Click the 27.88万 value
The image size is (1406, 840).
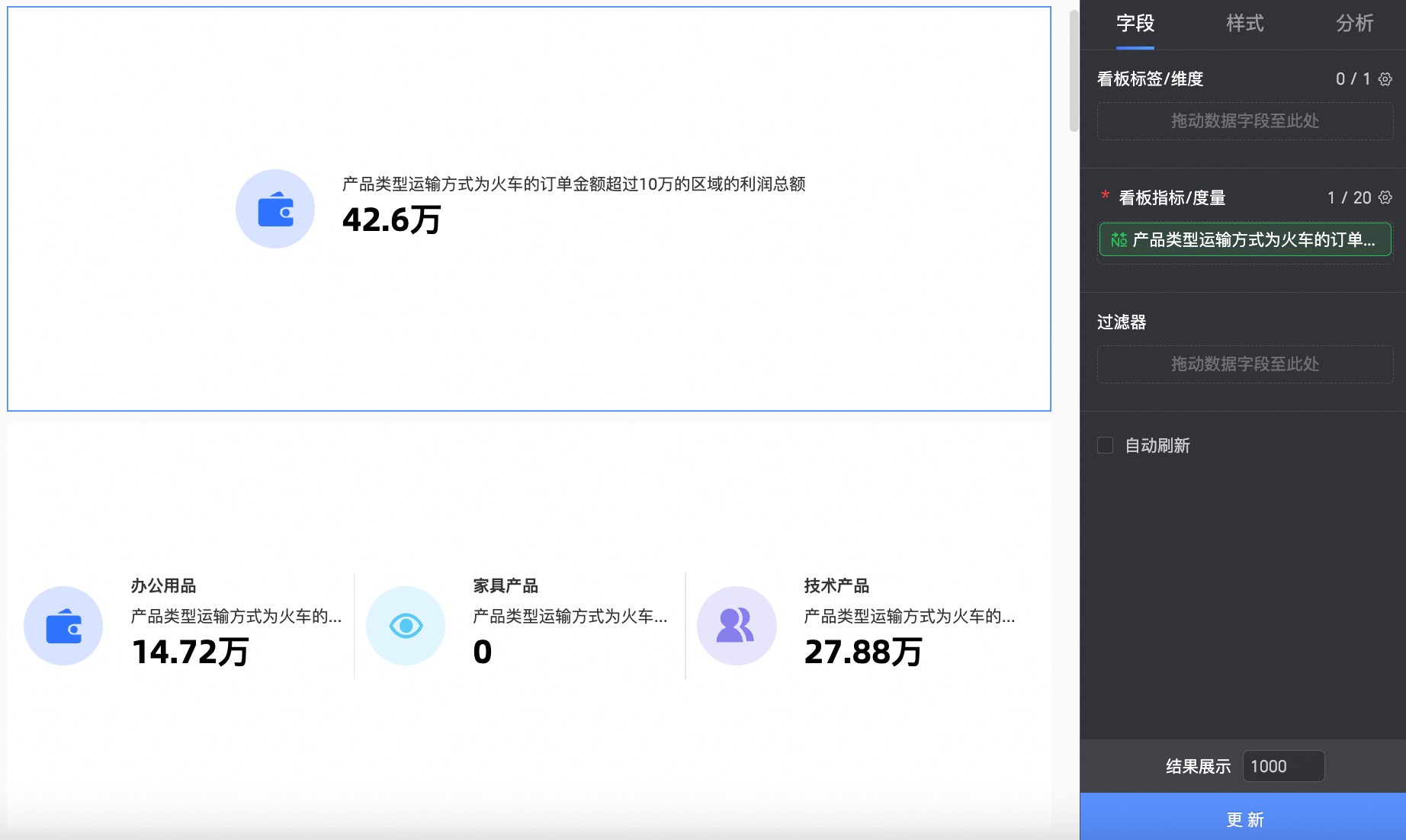click(863, 652)
